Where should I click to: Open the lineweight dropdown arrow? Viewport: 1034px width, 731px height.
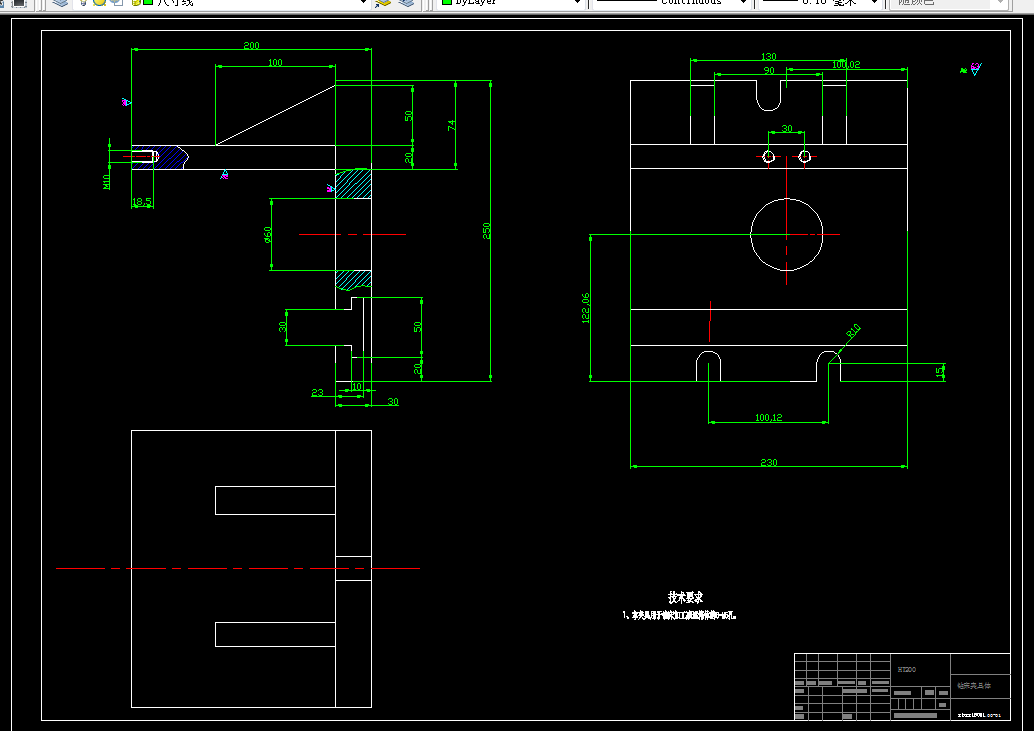pyautogui.click(x=874, y=3)
